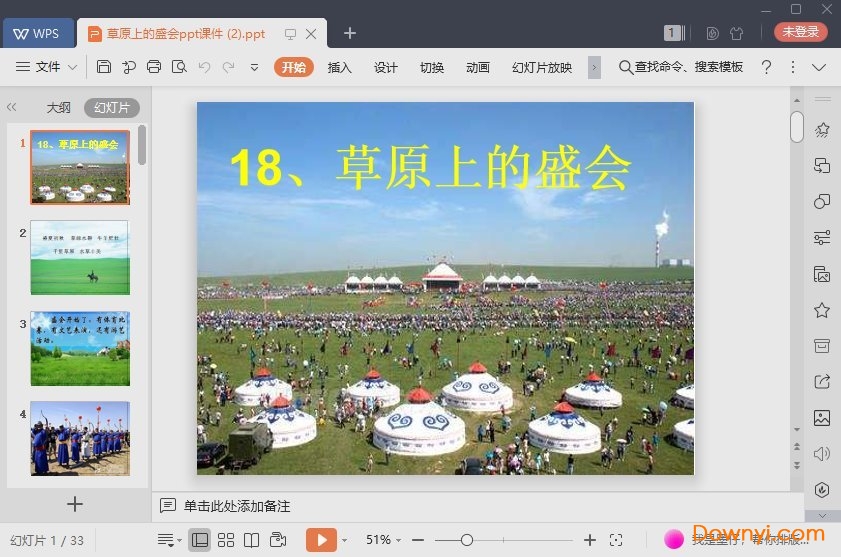Add a new slide with plus button

[x=75, y=504]
